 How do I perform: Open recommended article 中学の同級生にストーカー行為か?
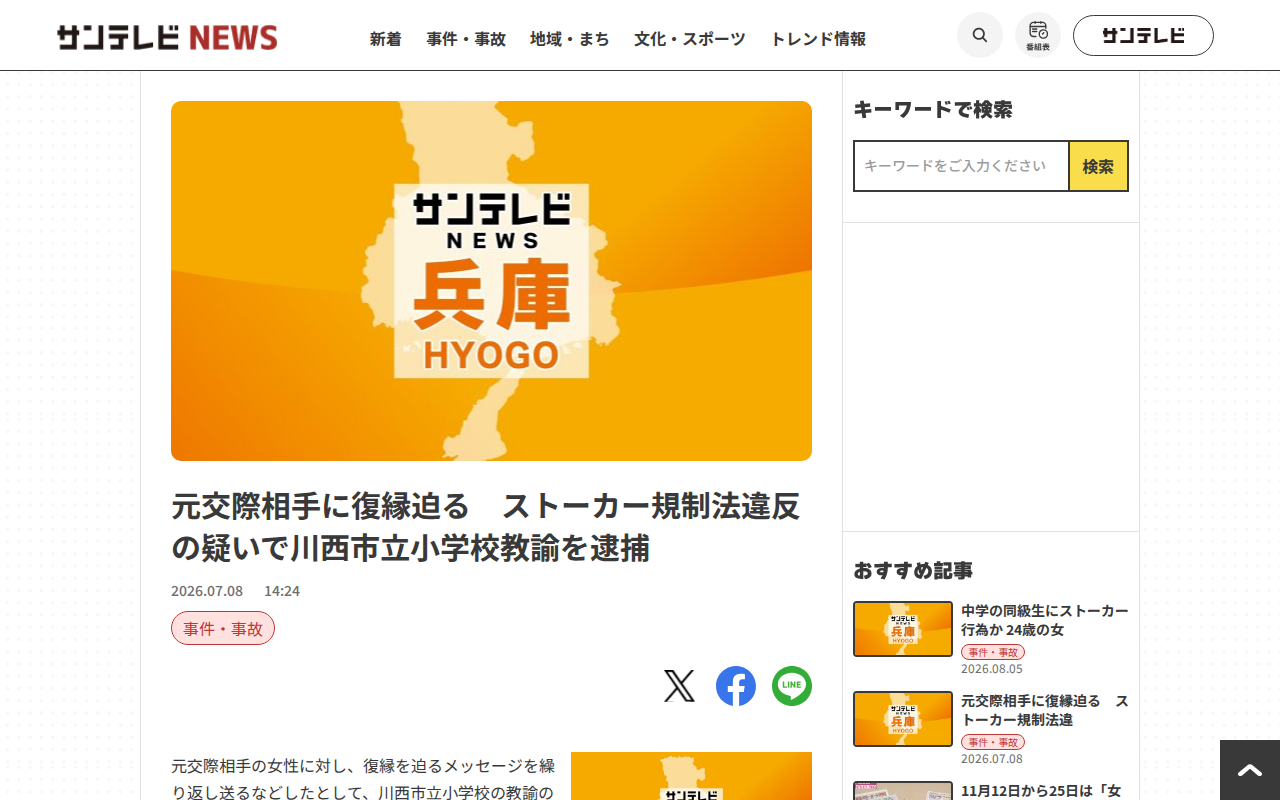click(x=1045, y=620)
